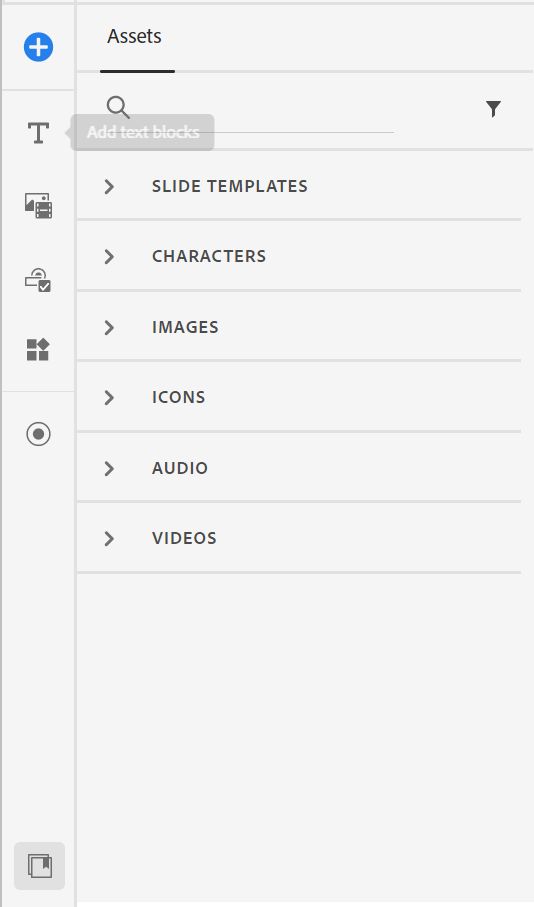This screenshot has width=534, height=907.
Task: Select the ICONS section label
Action: pyautogui.click(x=178, y=397)
